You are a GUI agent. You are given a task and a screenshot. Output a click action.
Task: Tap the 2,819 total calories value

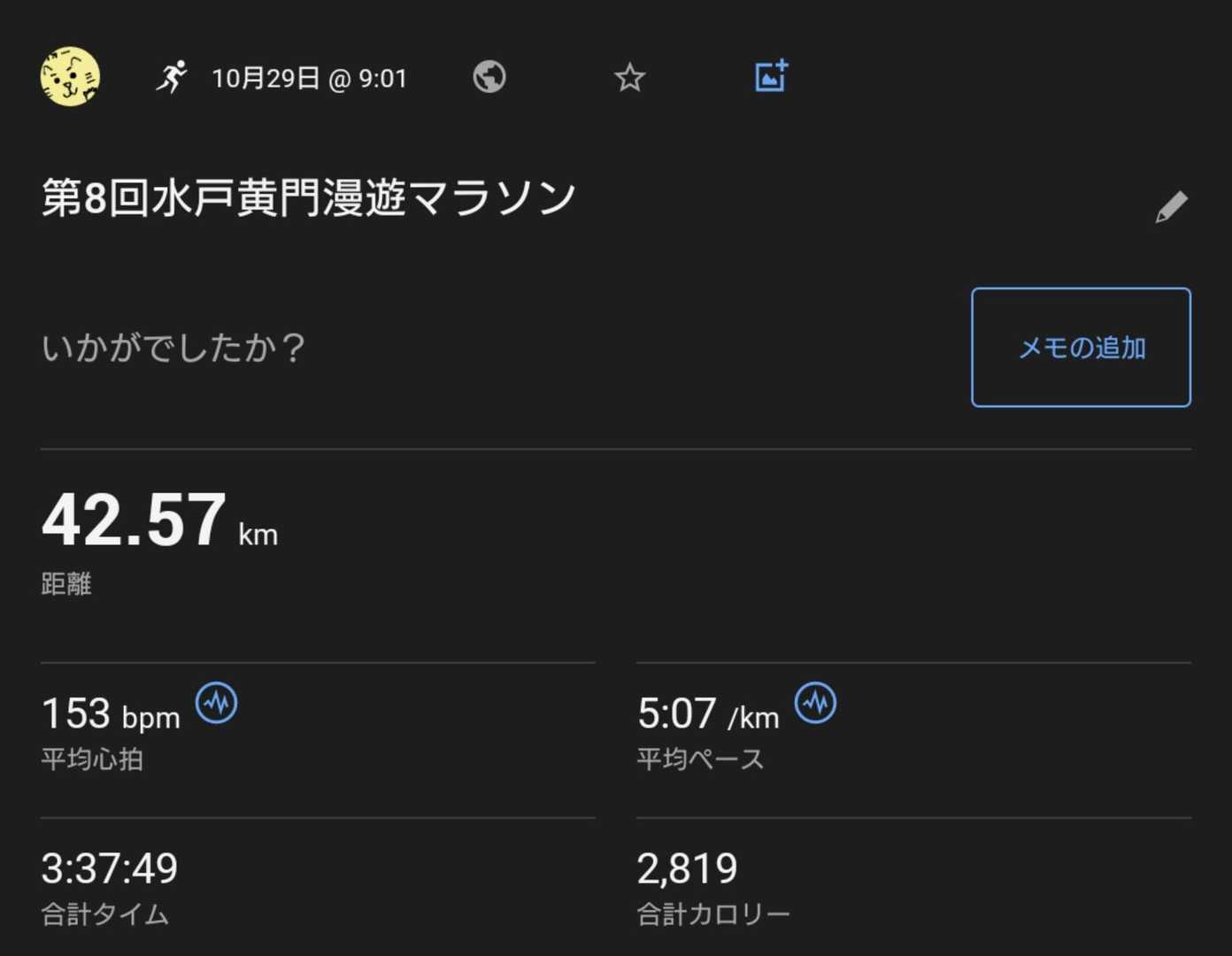coord(687,868)
